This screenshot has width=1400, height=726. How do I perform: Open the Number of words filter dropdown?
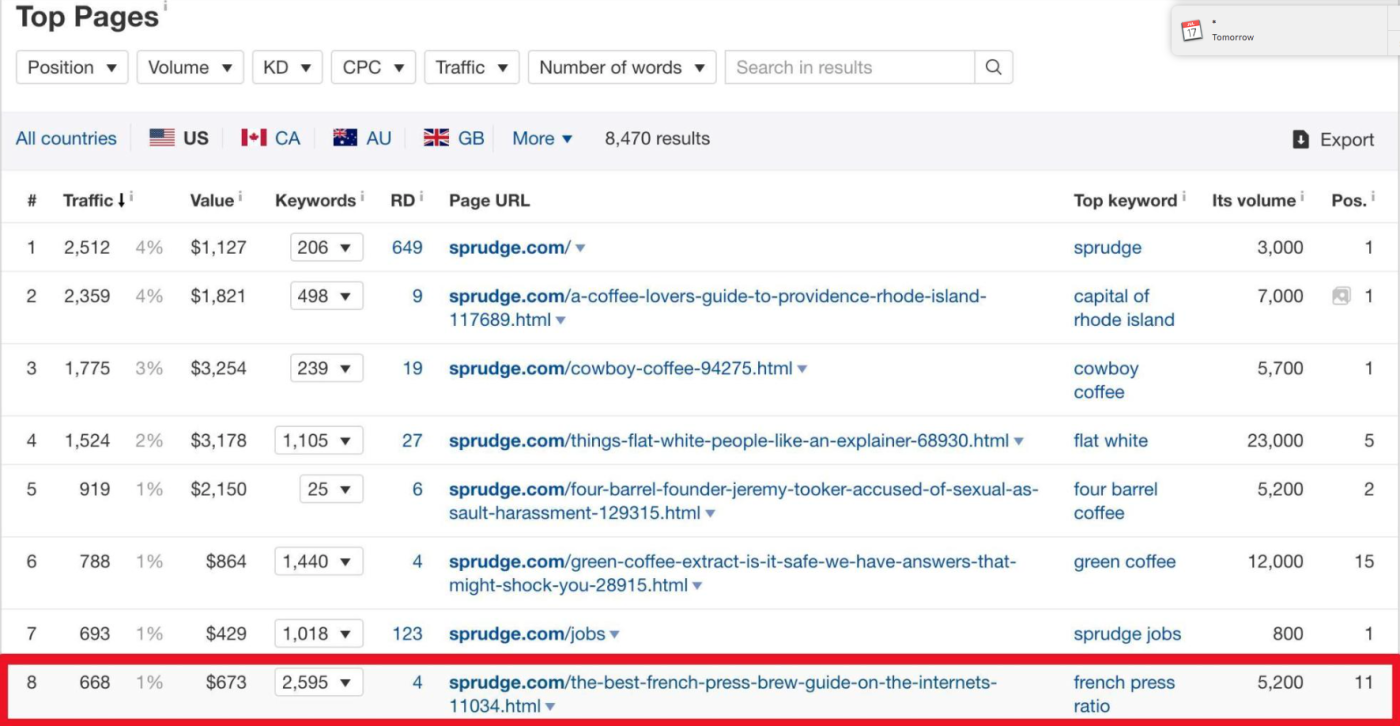click(x=622, y=67)
